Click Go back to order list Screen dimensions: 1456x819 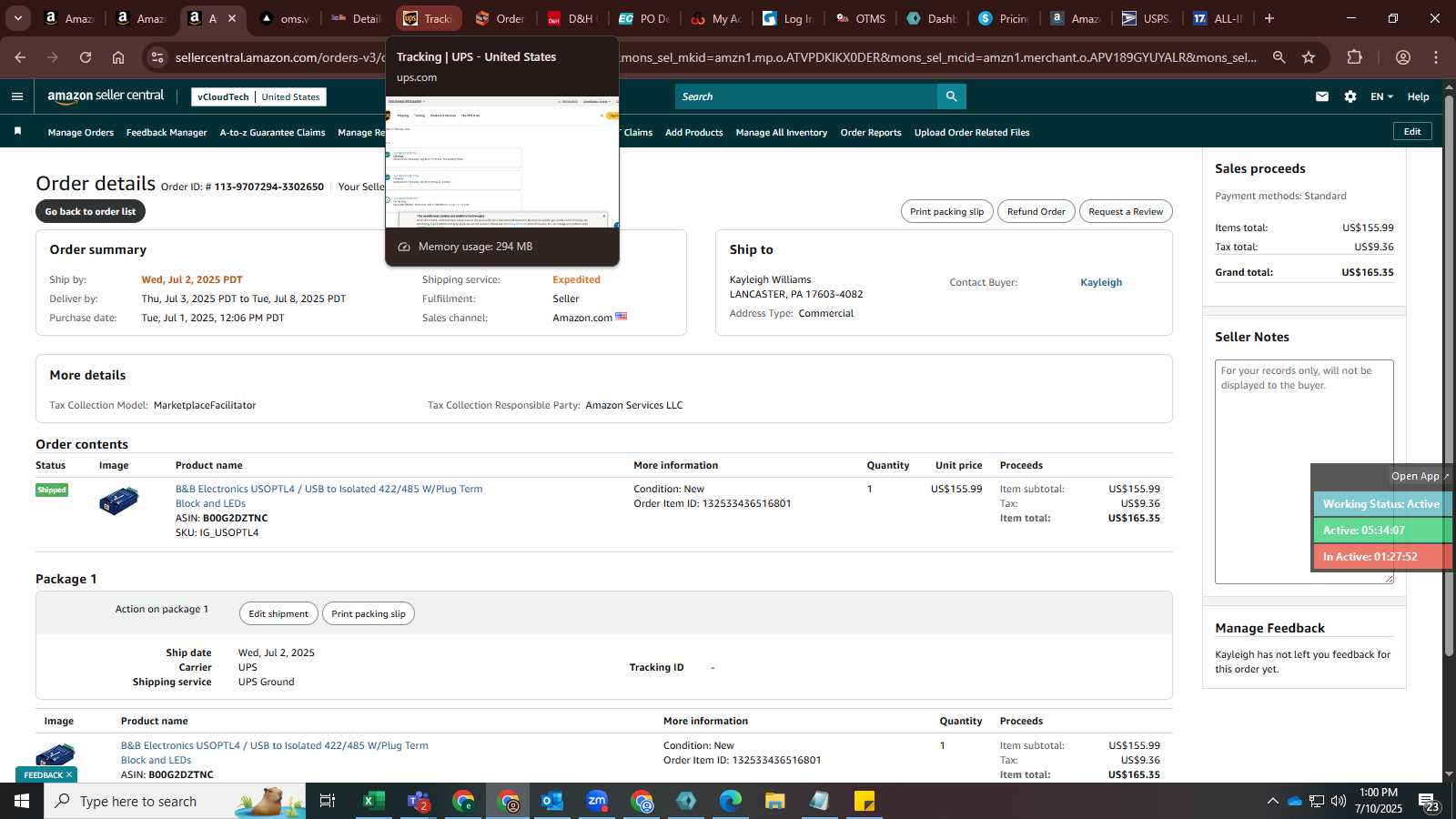[x=90, y=211]
